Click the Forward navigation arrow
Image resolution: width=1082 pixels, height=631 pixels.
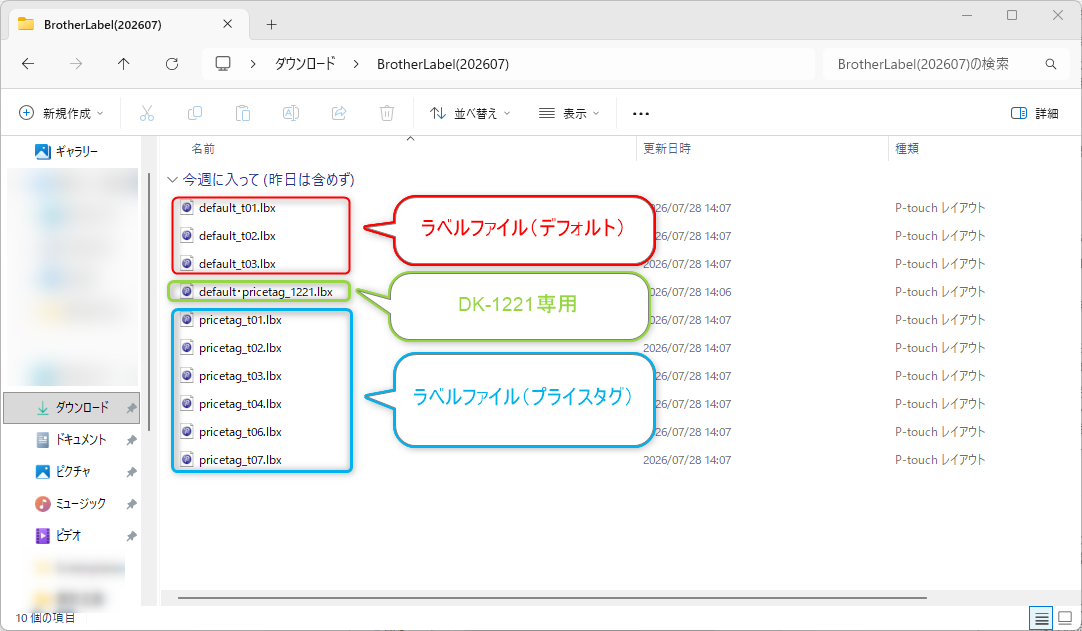[76, 64]
